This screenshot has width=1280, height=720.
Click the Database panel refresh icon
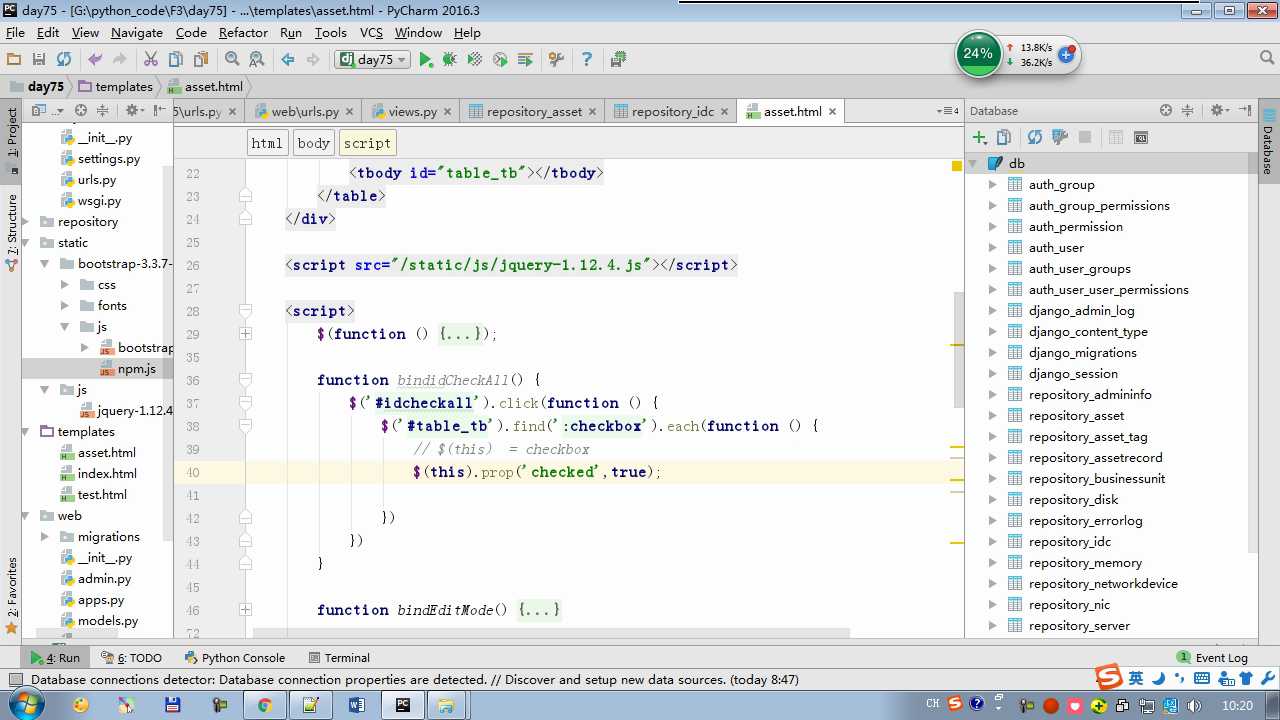(x=1035, y=137)
